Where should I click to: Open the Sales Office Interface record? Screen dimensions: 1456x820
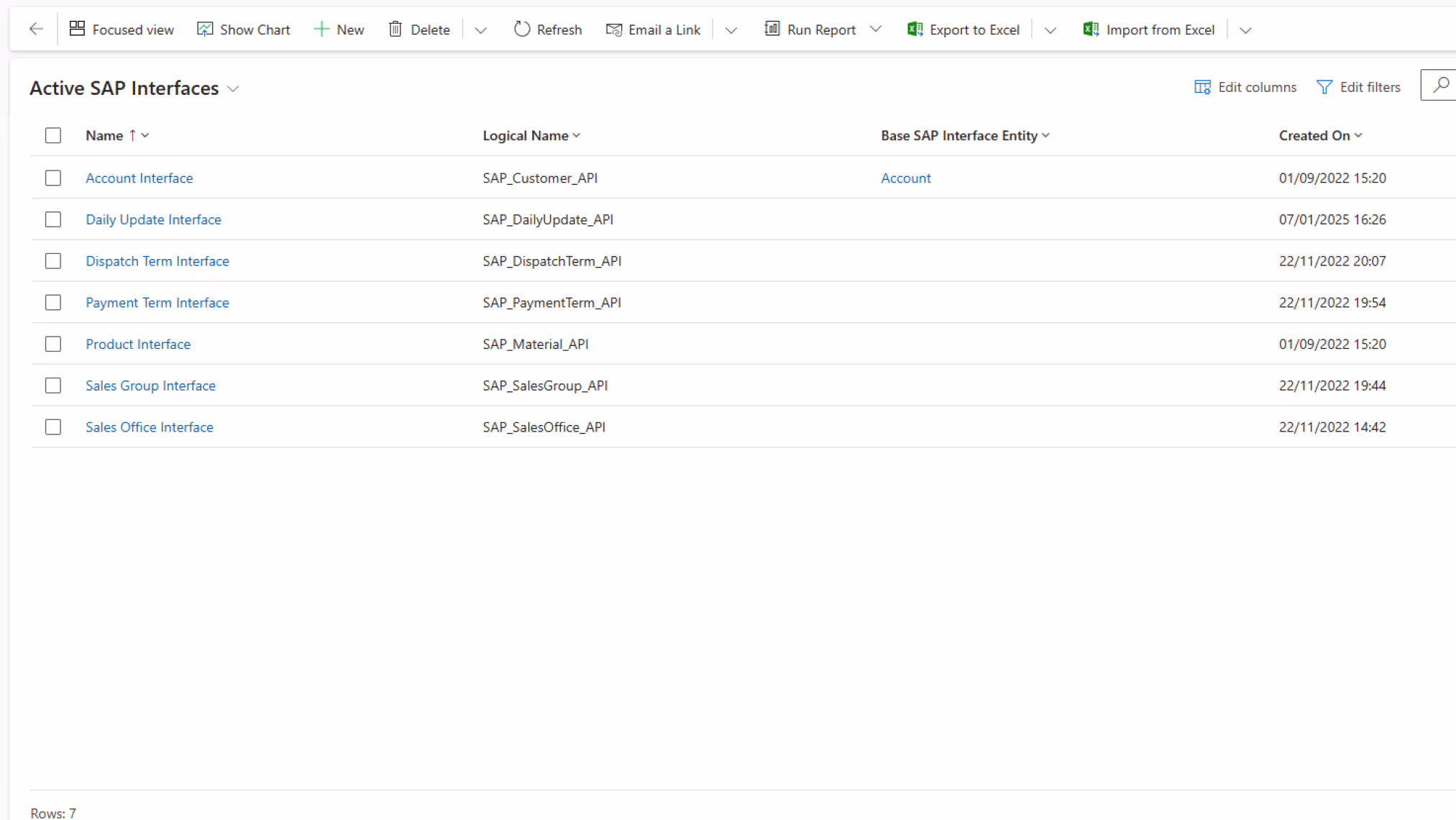pyautogui.click(x=150, y=427)
